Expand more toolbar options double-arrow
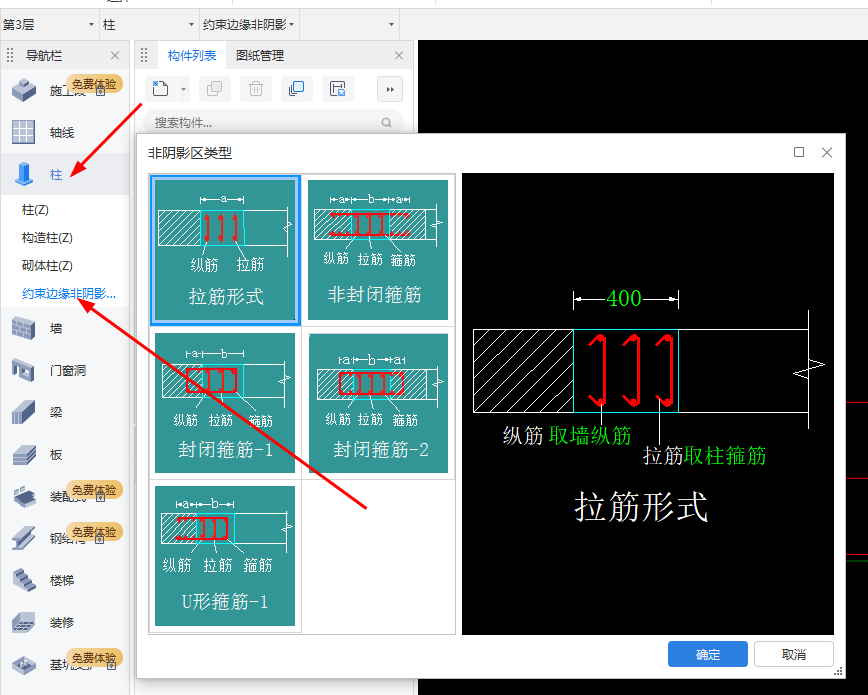This screenshot has width=868, height=695. click(x=390, y=89)
